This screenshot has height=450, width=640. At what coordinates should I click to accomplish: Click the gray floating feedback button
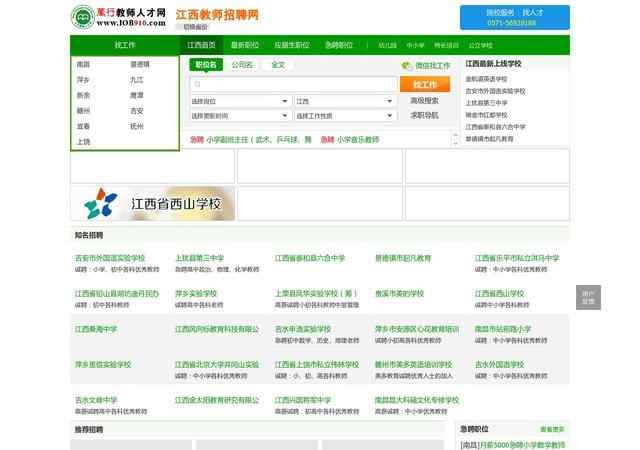click(x=588, y=297)
